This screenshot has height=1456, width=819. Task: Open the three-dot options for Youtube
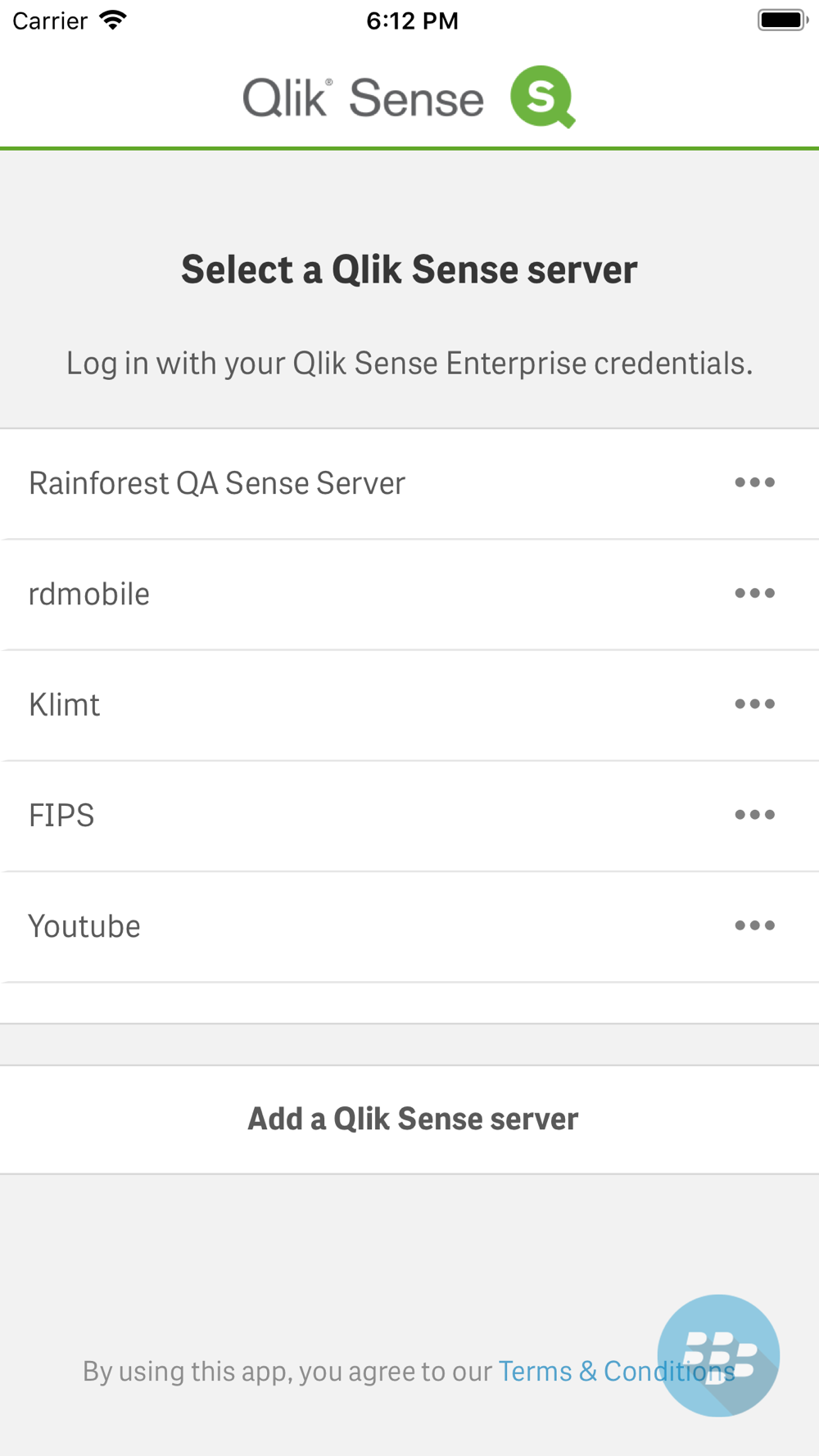point(754,925)
